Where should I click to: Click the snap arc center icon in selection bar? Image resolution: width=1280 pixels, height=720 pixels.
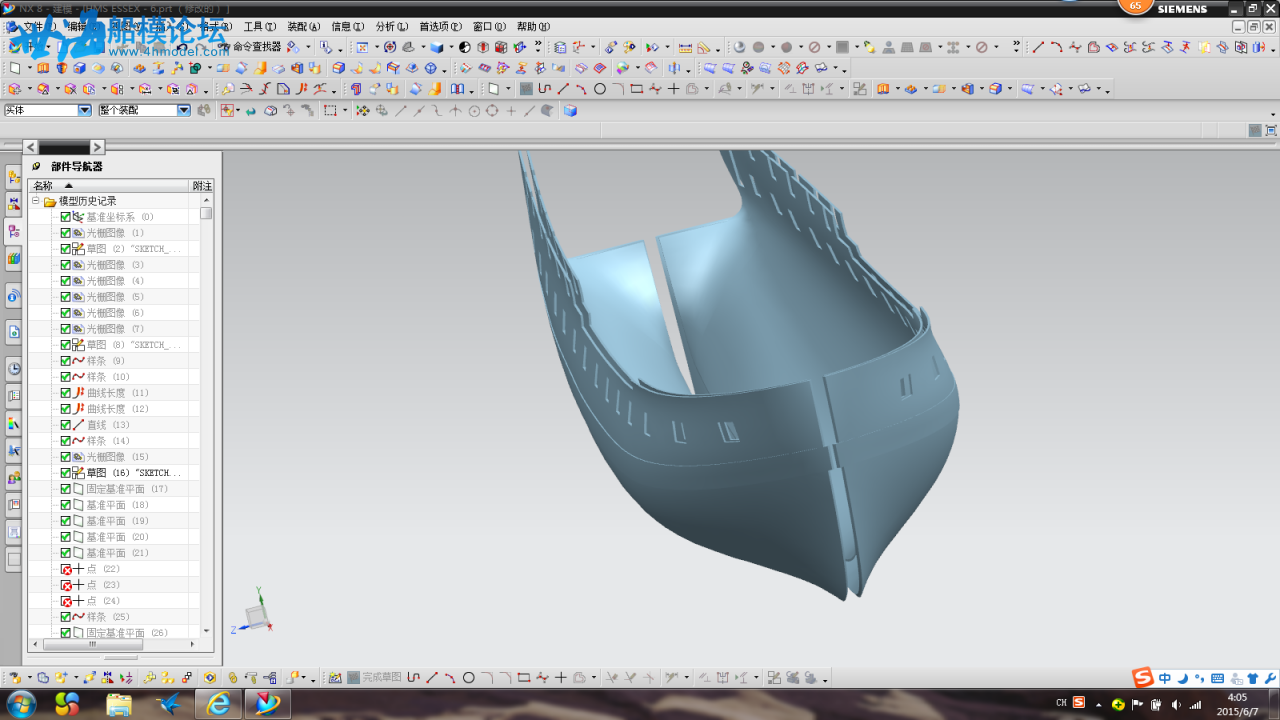pos(474,111)
